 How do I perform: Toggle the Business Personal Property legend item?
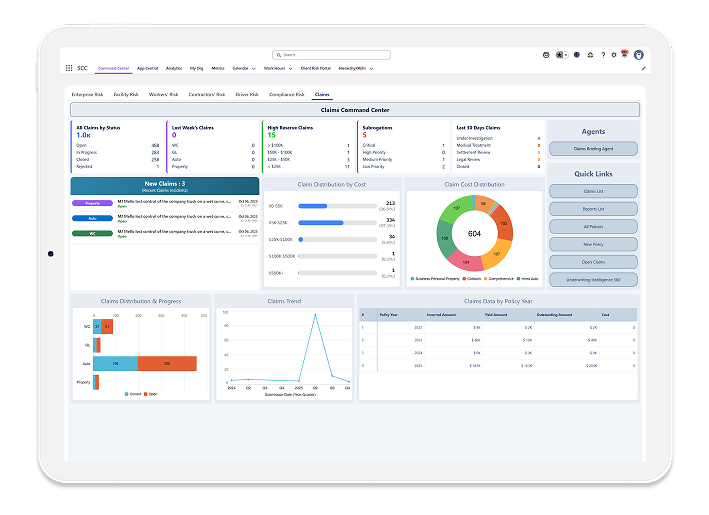coord(434,278)
